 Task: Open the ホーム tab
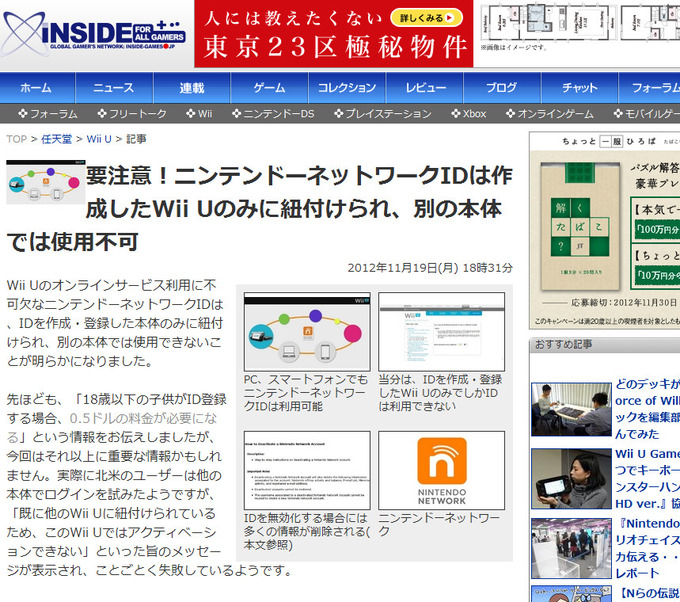37,88
